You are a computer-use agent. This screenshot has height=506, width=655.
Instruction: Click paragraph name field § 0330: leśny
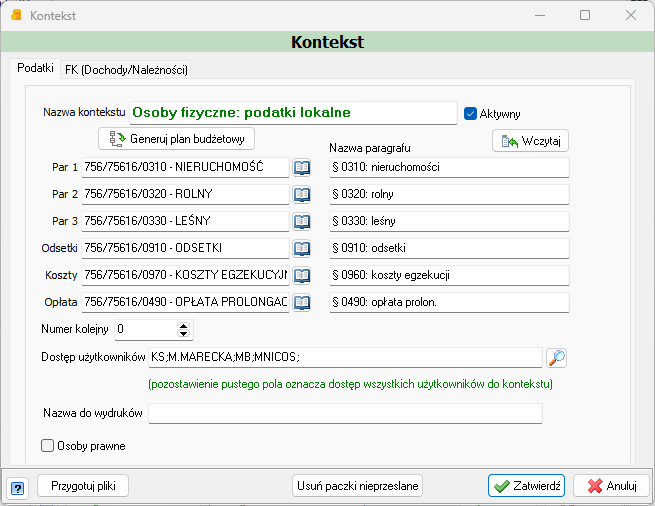point(449,221)
